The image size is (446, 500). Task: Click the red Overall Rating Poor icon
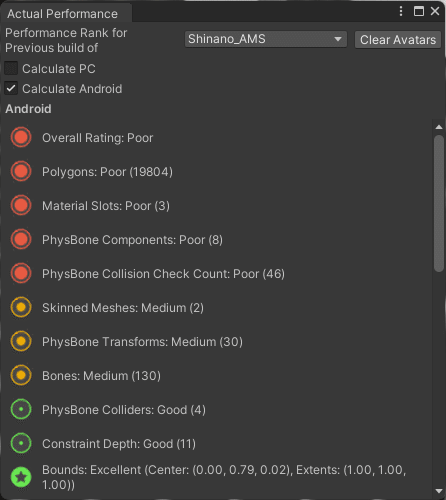point(21,137)
